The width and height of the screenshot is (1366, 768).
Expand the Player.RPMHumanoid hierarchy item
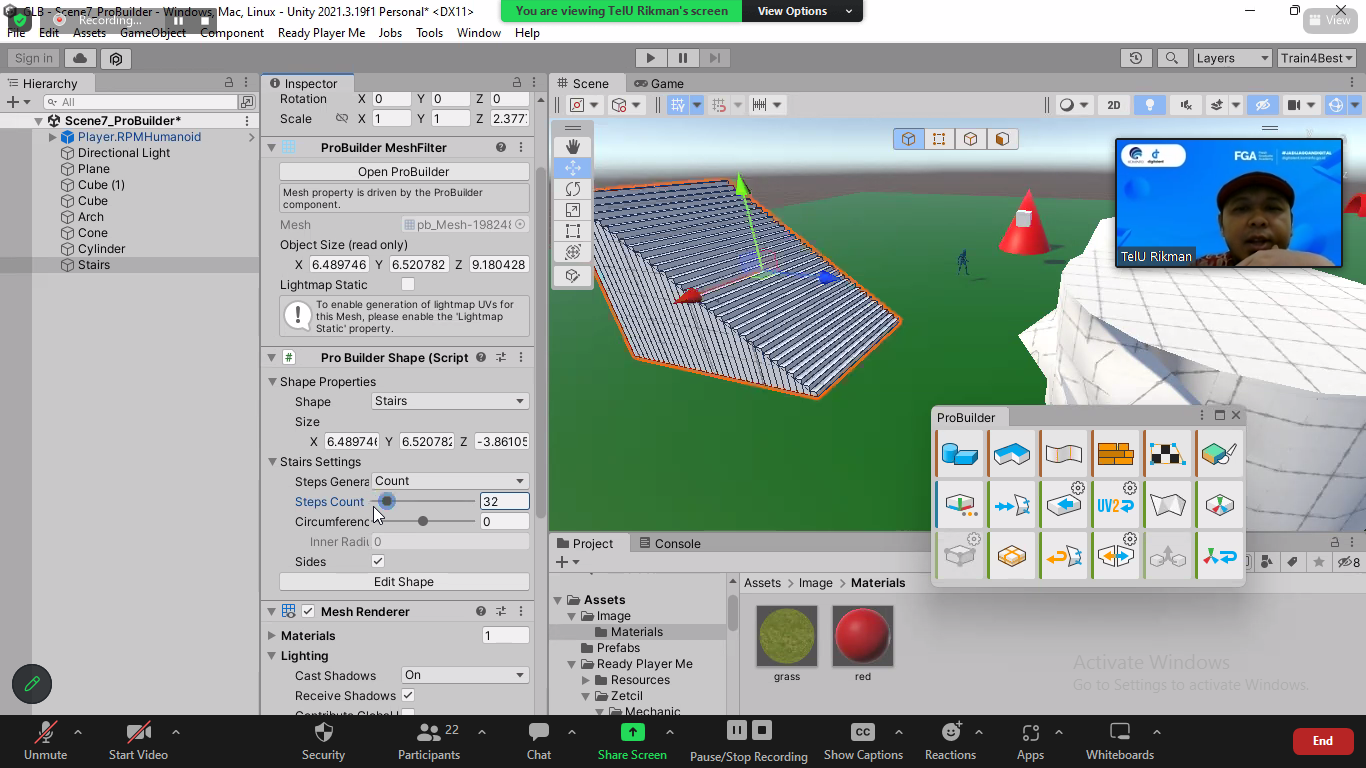53,137
